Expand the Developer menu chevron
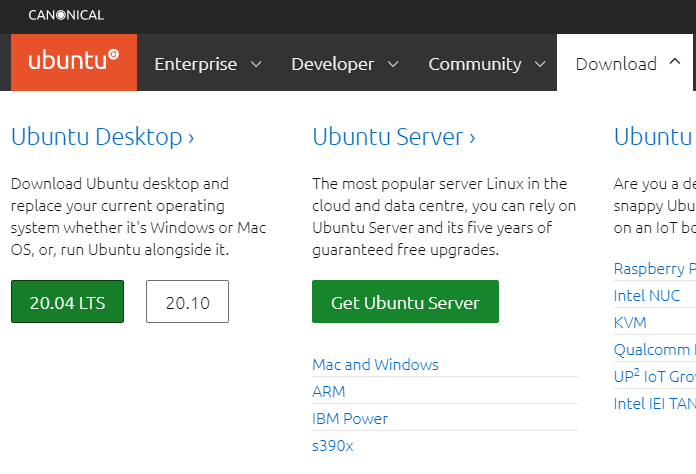The image size is (696, 474). tap(393, 64)
